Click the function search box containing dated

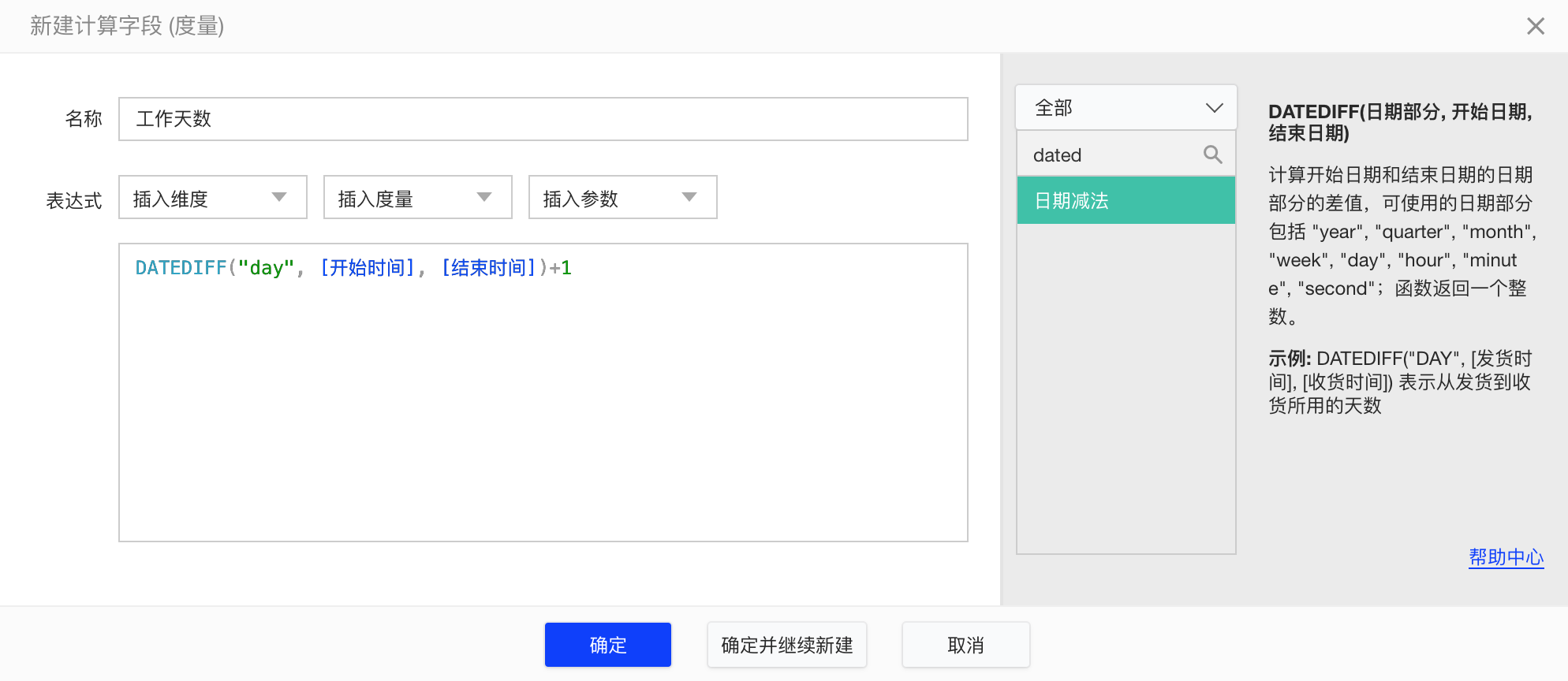pyautogui.click(x=1126, y=154)
